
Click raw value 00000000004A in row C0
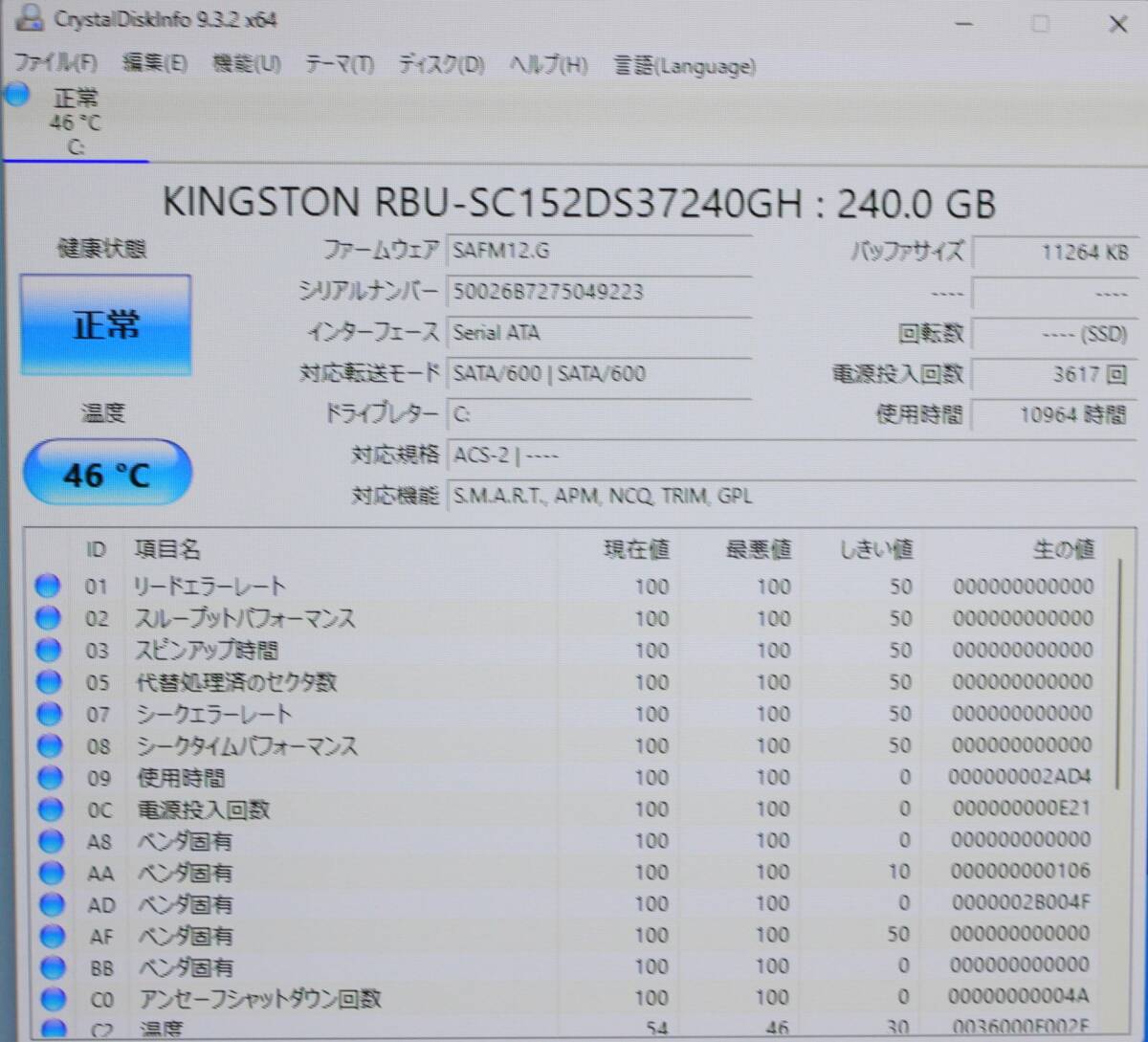pos(1020,996)
